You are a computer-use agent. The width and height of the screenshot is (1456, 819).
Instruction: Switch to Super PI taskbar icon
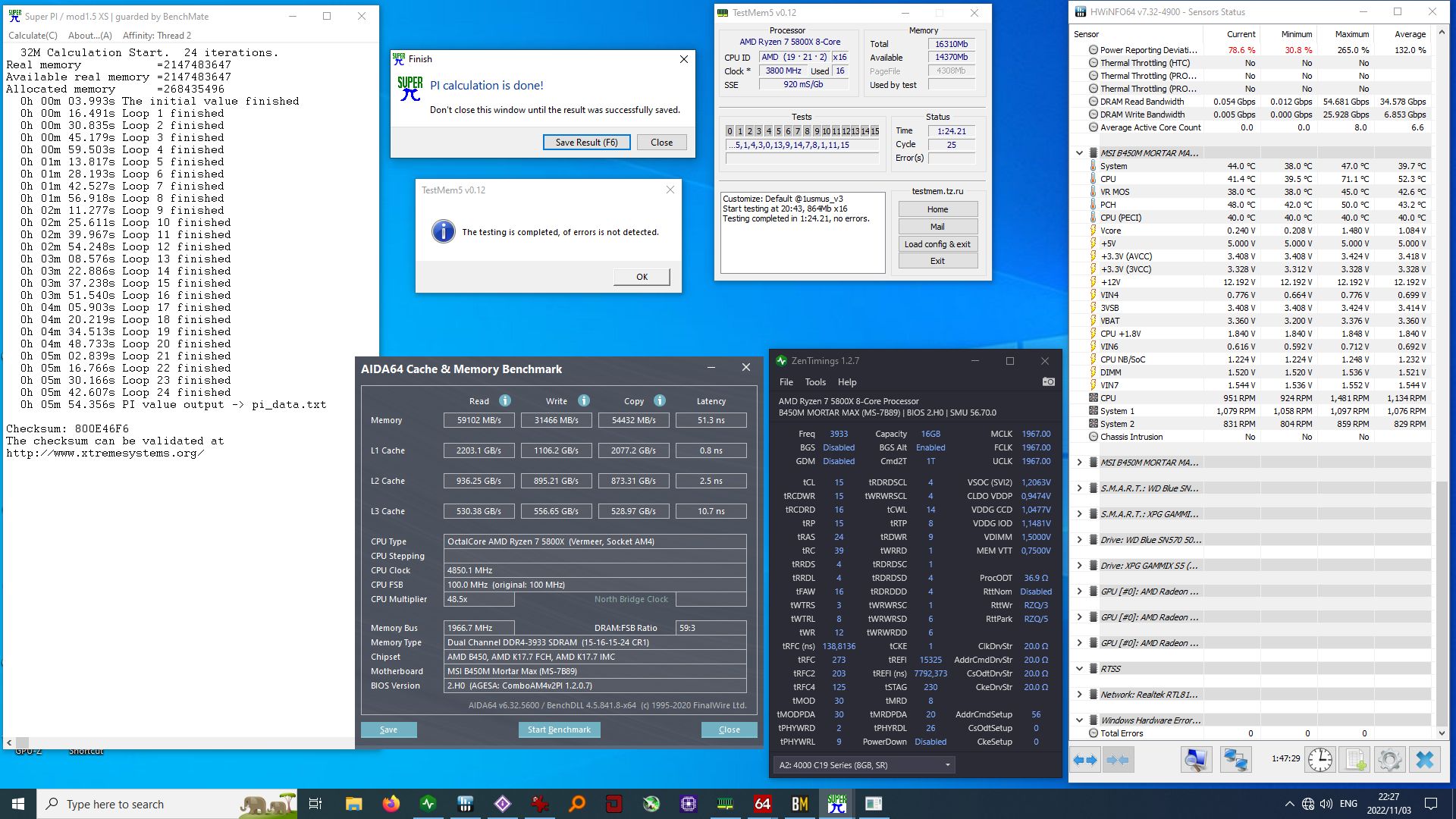tap(836, 804)
